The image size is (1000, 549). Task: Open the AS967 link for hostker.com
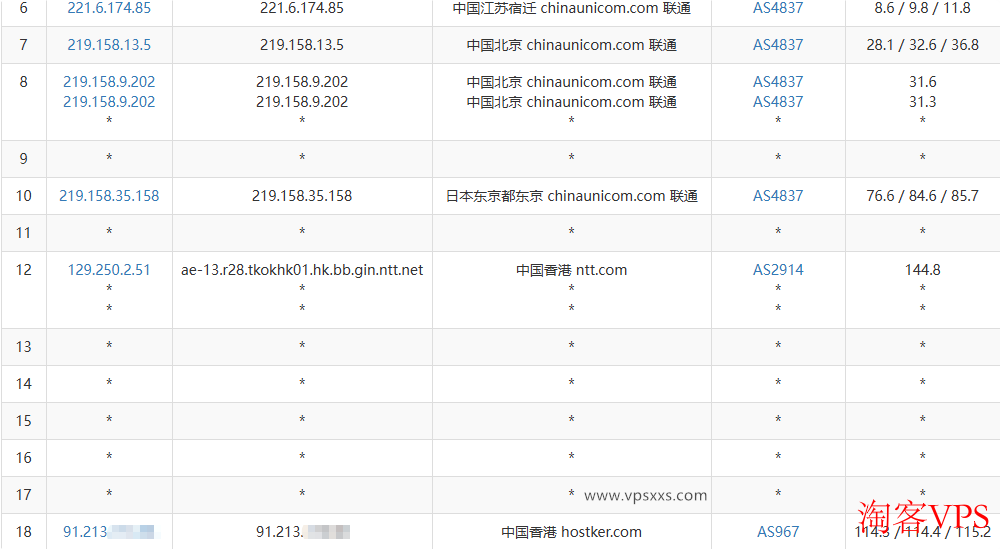pyautogui.click(x=778, y=532)
